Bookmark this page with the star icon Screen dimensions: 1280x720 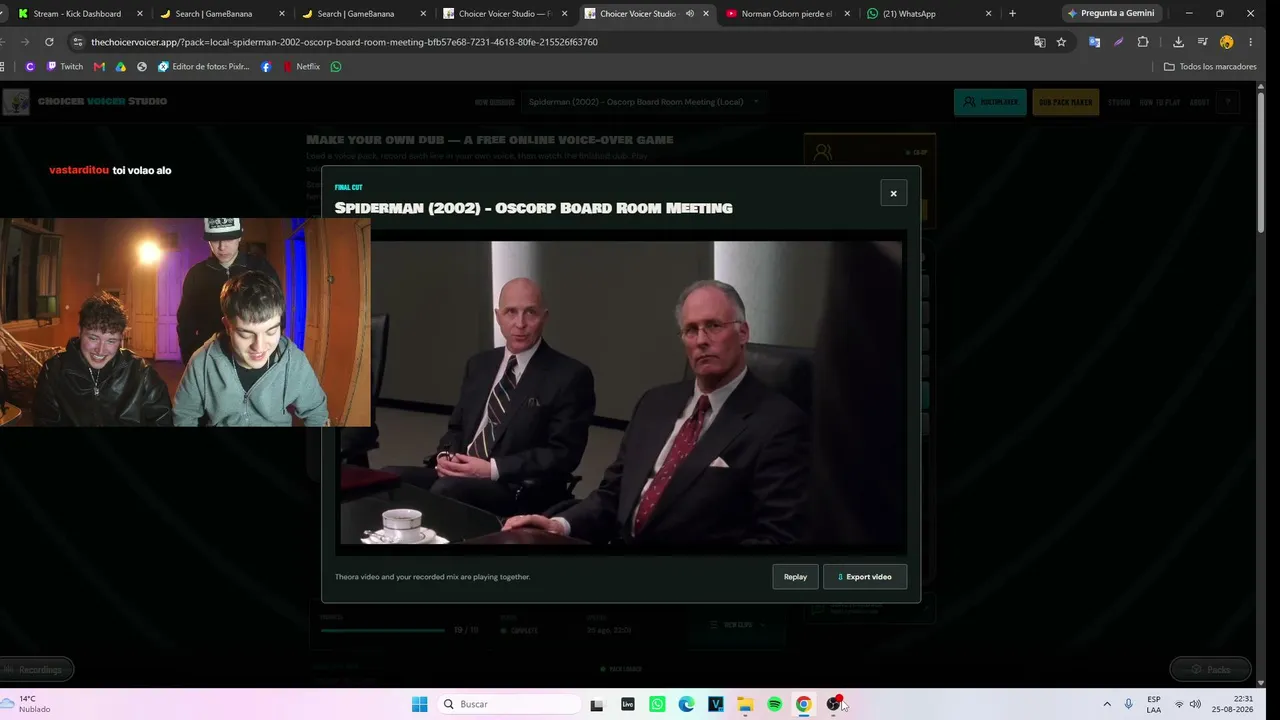[1061, 42]
